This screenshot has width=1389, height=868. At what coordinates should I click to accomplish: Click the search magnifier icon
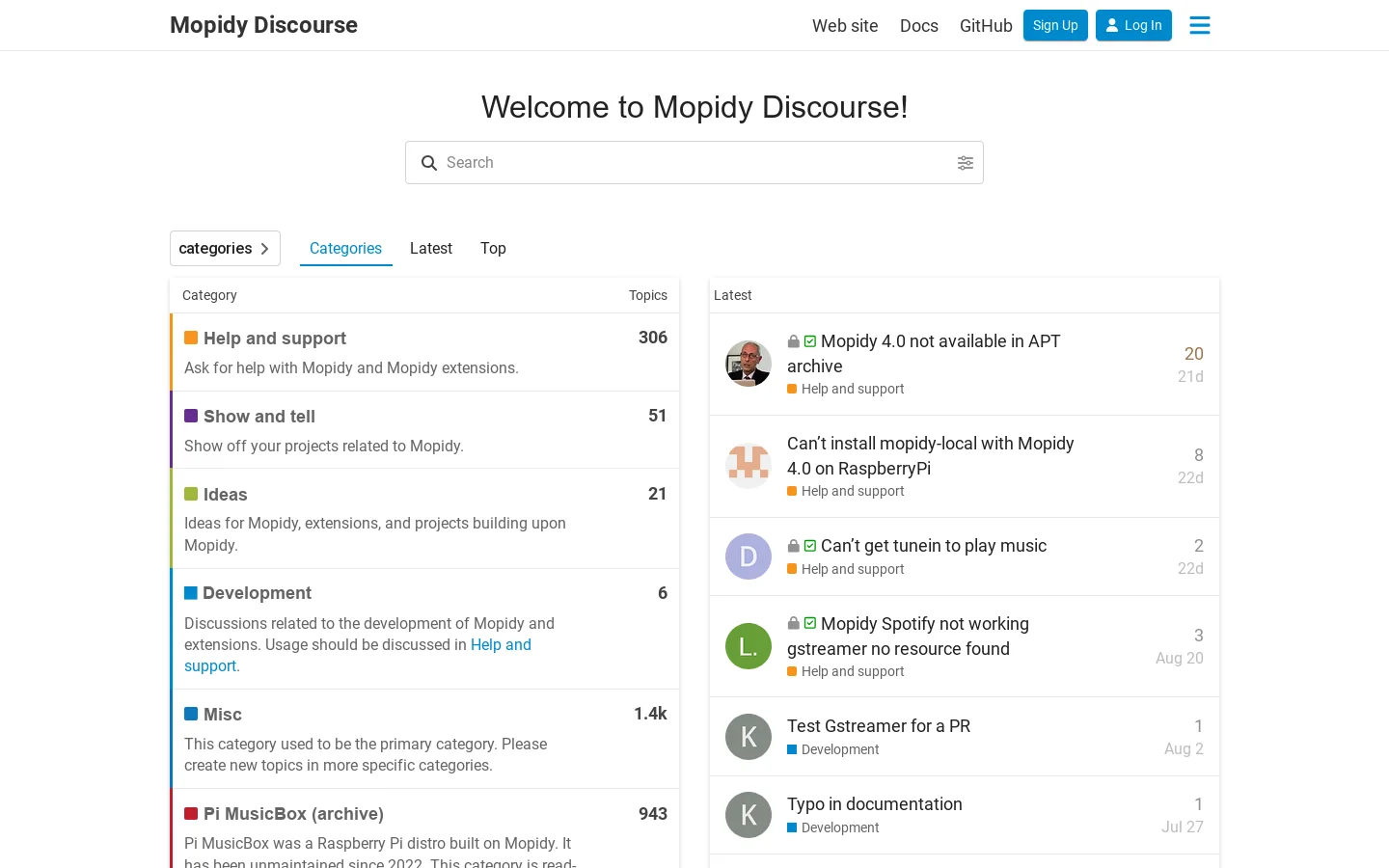point(429,163)
